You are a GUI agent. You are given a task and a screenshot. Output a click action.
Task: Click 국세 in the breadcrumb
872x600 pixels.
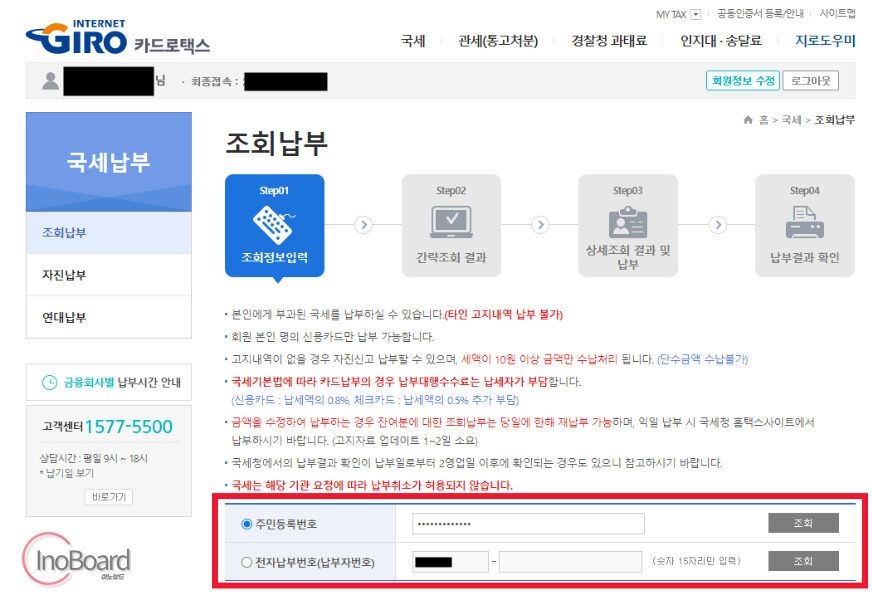(x=791, y=120)
